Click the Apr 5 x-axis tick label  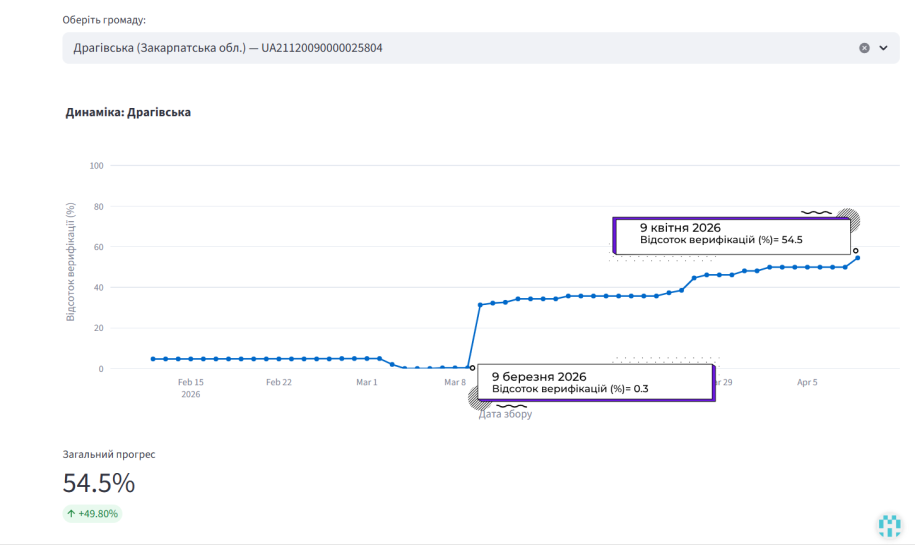[x=809, y=382]
